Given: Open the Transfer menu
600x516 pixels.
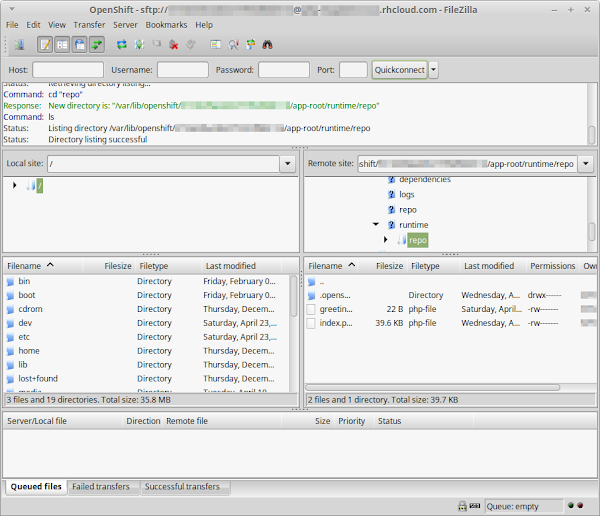Looking at the screenshot, I should point(89,25).
